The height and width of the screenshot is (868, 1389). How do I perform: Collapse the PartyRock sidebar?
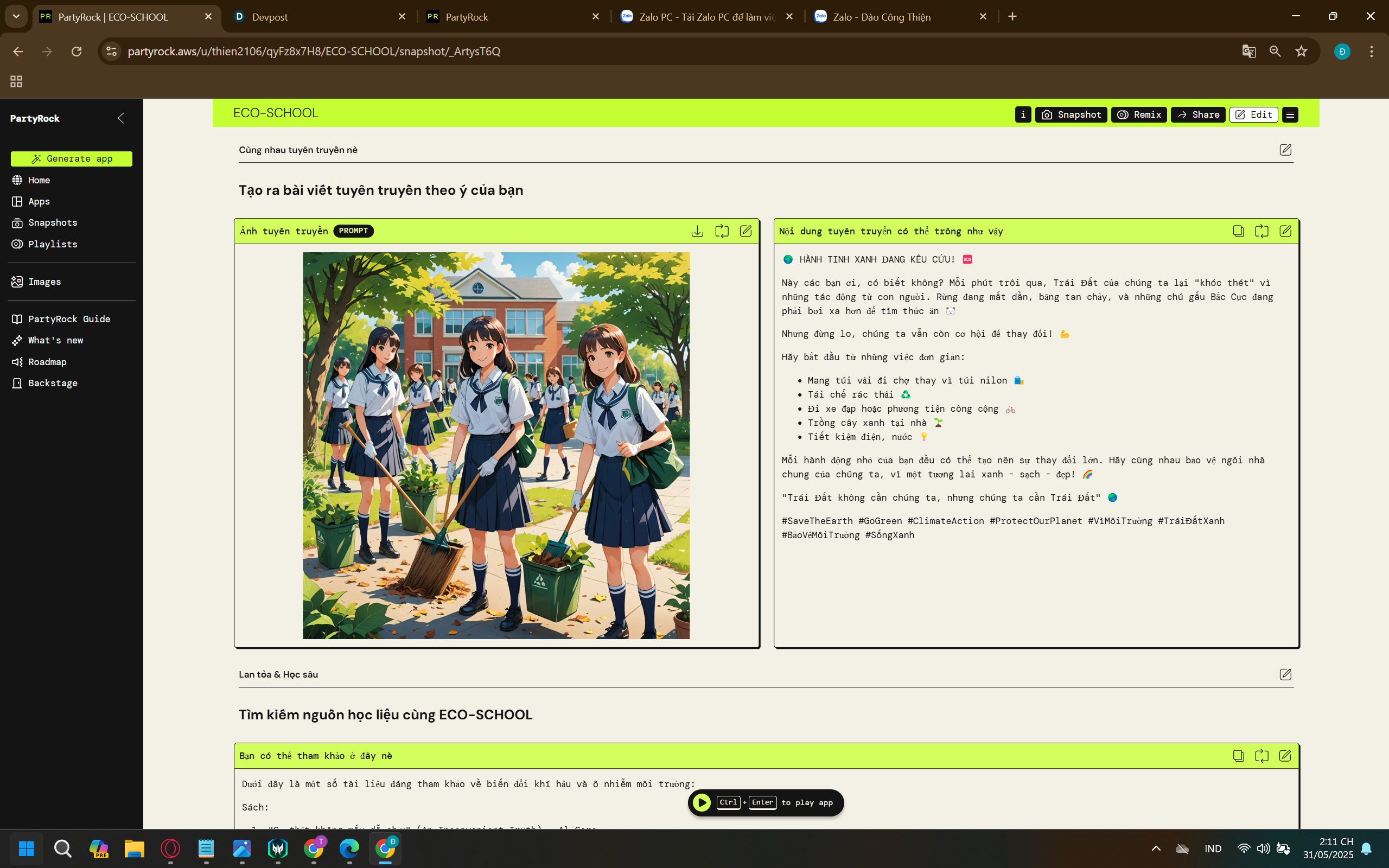tap(121, 118)
